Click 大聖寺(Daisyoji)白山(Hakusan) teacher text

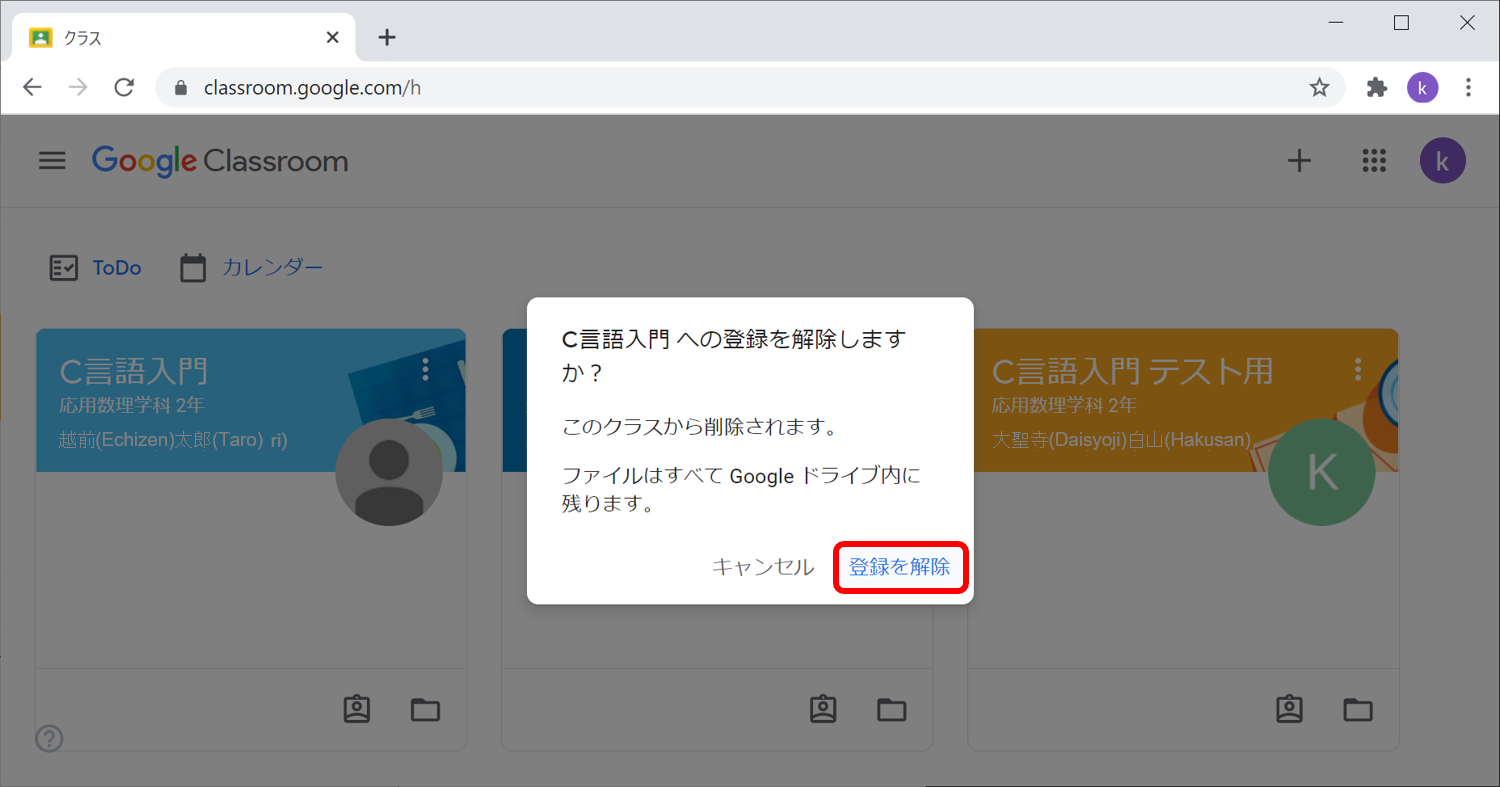click(1121, 440)
